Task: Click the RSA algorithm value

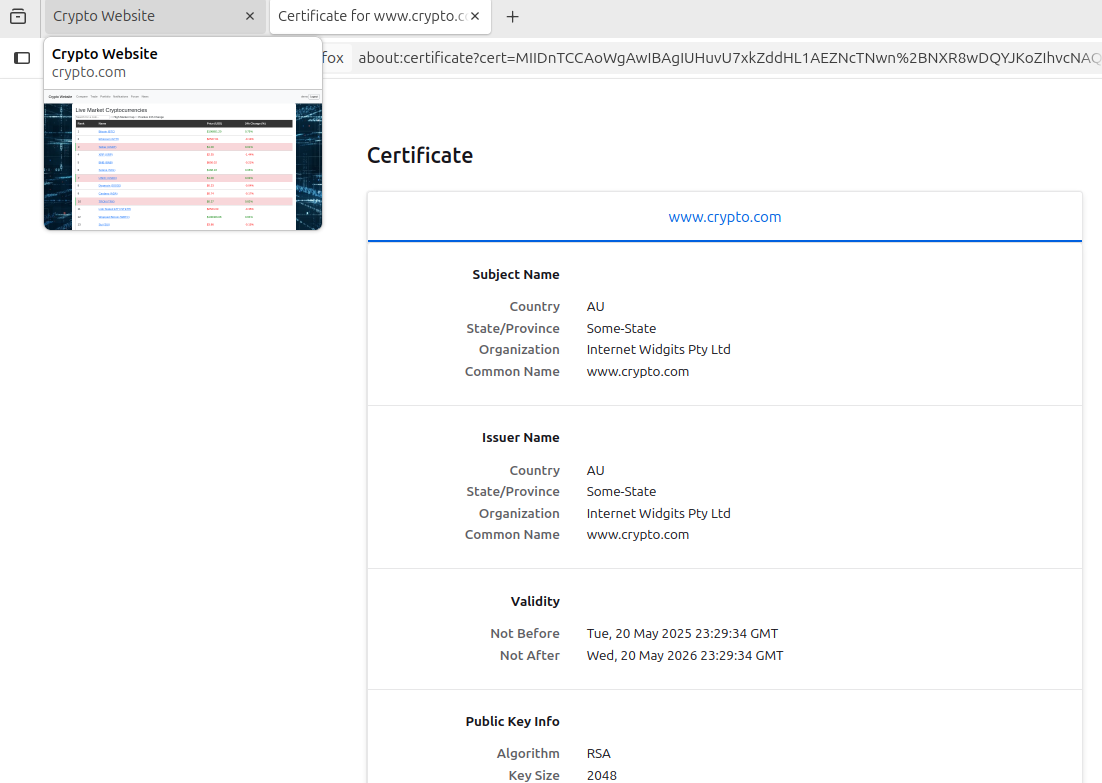Action: coord(598,754)
